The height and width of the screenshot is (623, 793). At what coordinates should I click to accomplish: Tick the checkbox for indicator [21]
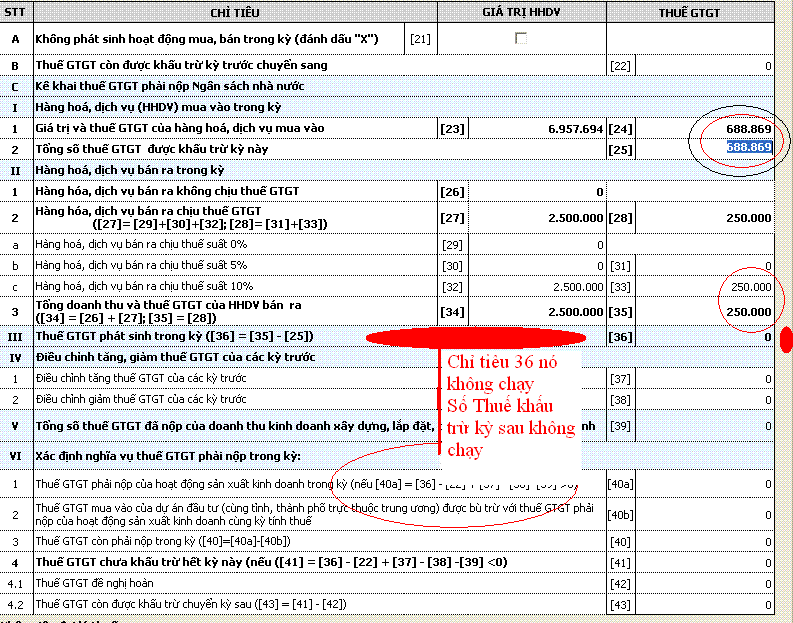[x=520, y=38]
